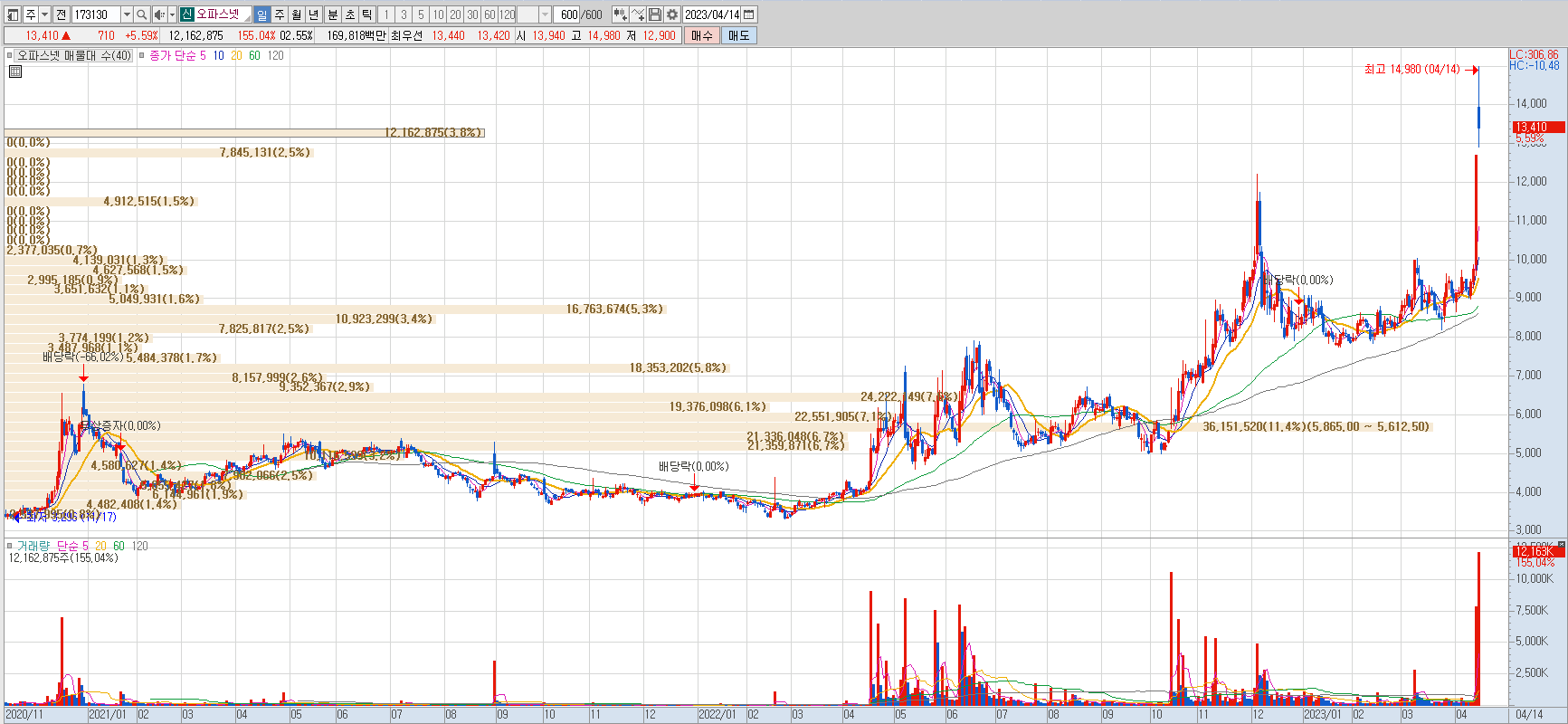Select monthly '월' chart period
Image resolution: width=1568 pixels, height=724 pixels.
click(x=296, y=14)
